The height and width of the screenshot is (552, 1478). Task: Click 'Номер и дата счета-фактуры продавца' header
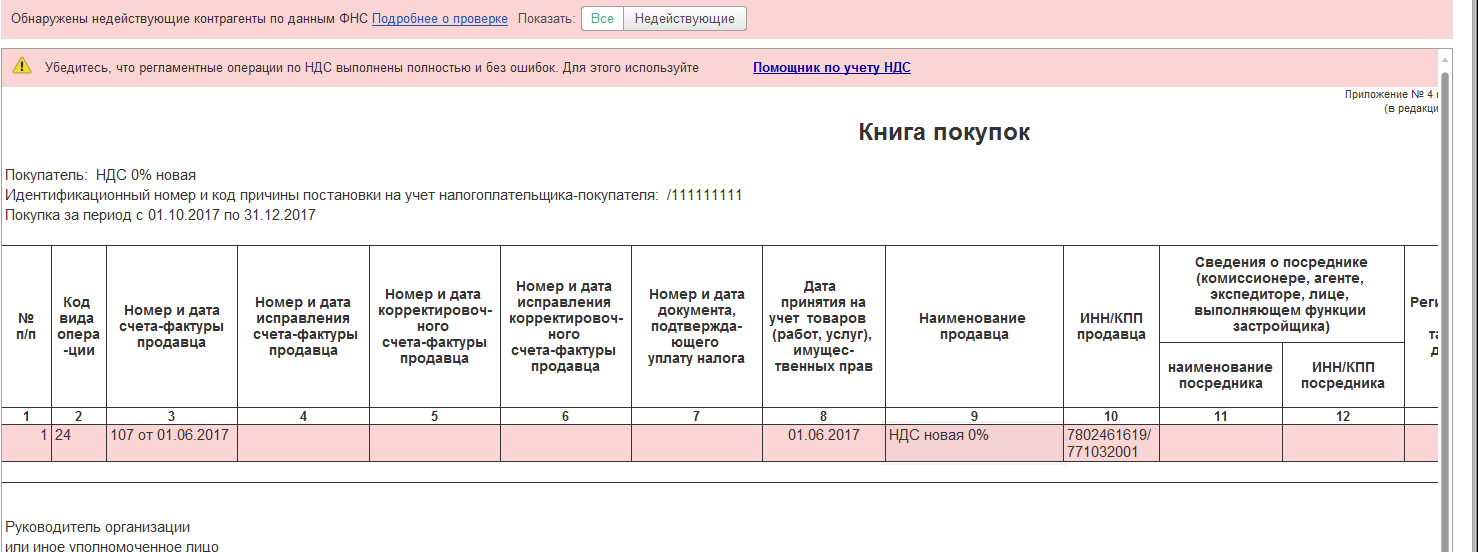[x=172, y=326]
